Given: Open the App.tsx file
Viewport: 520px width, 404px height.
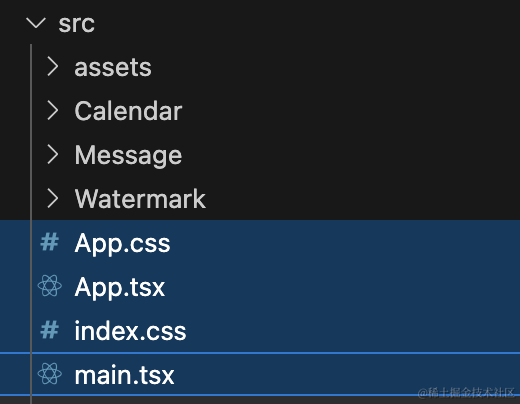Looking at the screenshot, I should point(260,286).
